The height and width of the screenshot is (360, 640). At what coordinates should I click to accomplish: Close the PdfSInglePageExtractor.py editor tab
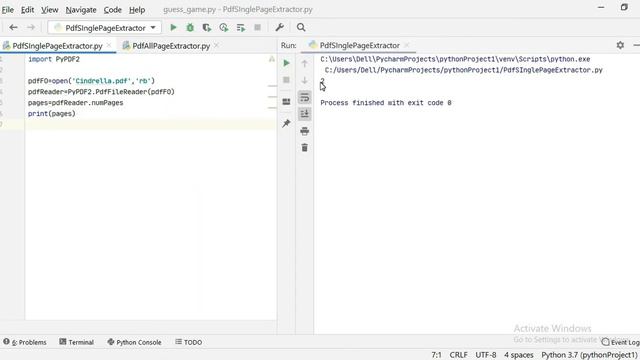point(109,45)
